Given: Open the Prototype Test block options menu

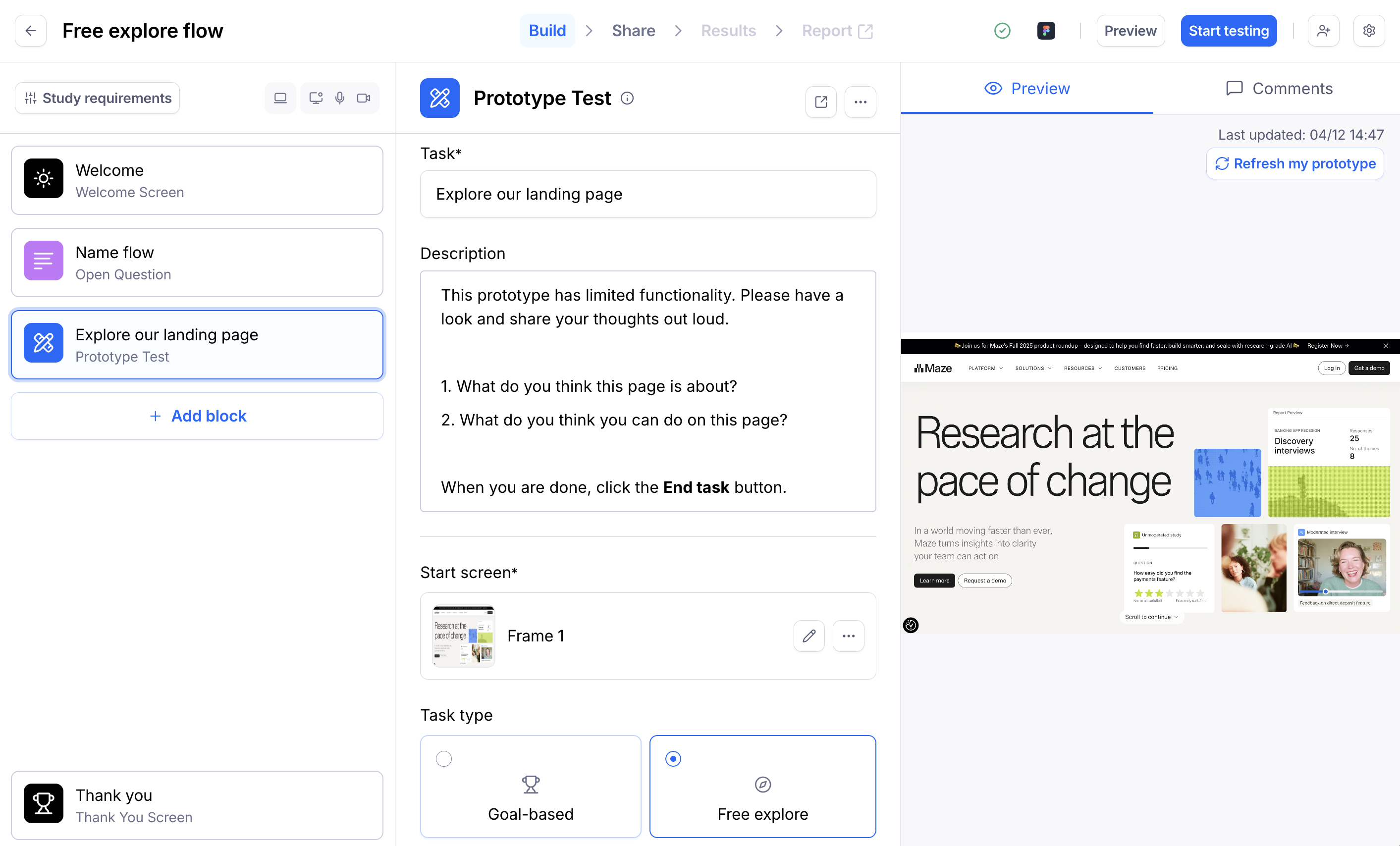Looking at the screenshot, I should point(860,102).
